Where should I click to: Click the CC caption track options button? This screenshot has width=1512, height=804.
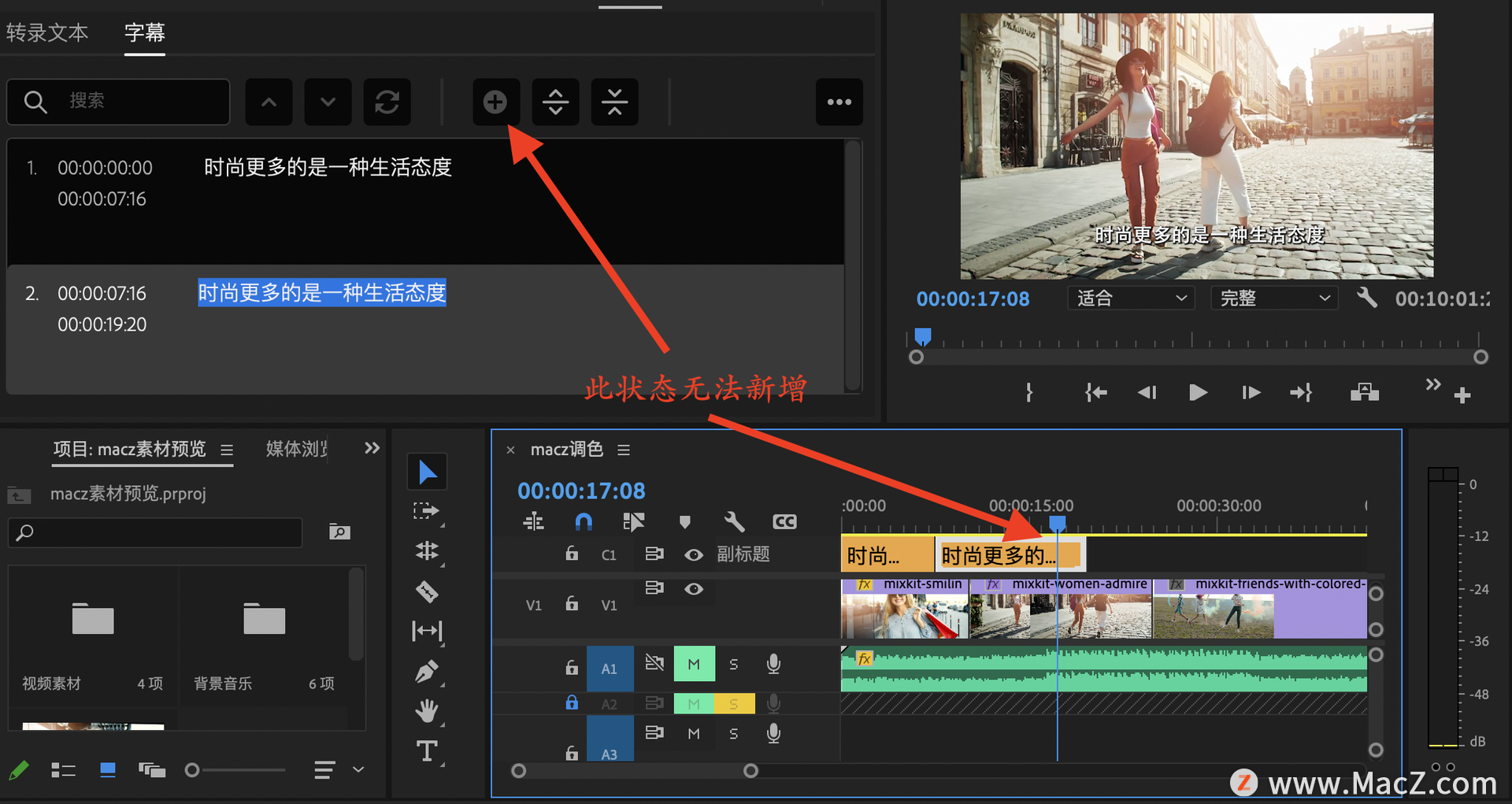tap(784, 521)
